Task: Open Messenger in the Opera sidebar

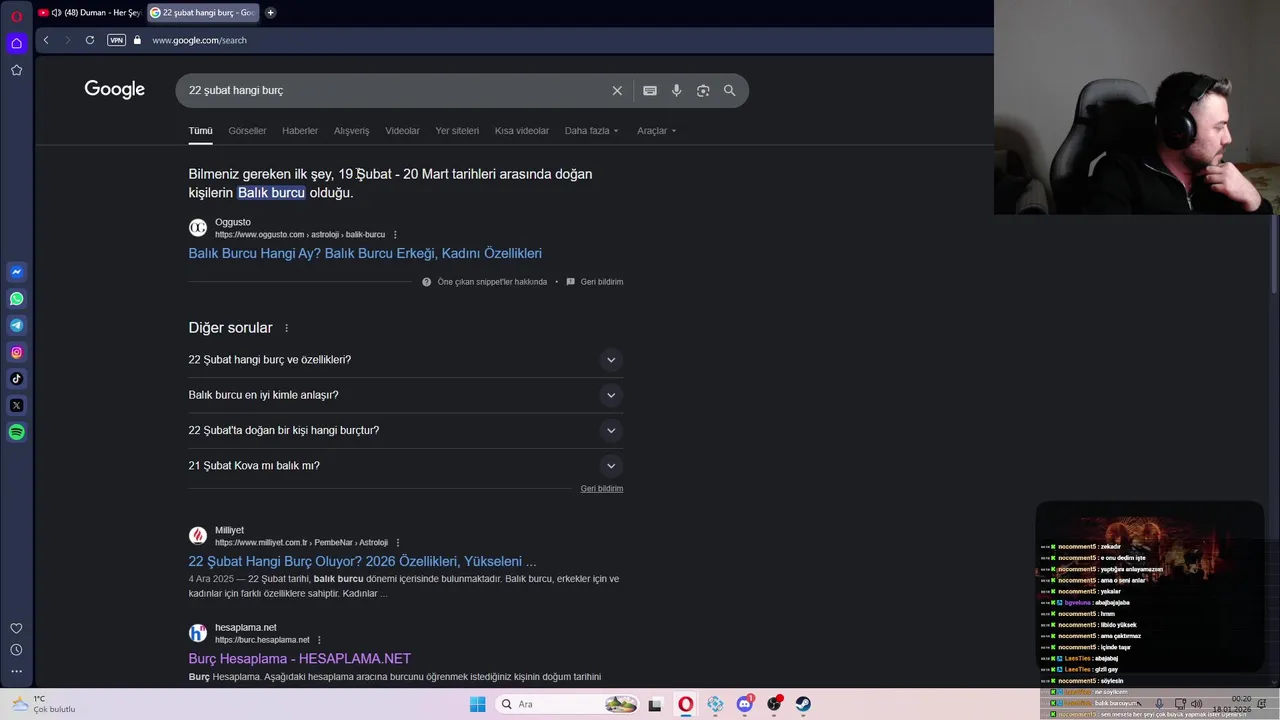Action: click(16, 272)
